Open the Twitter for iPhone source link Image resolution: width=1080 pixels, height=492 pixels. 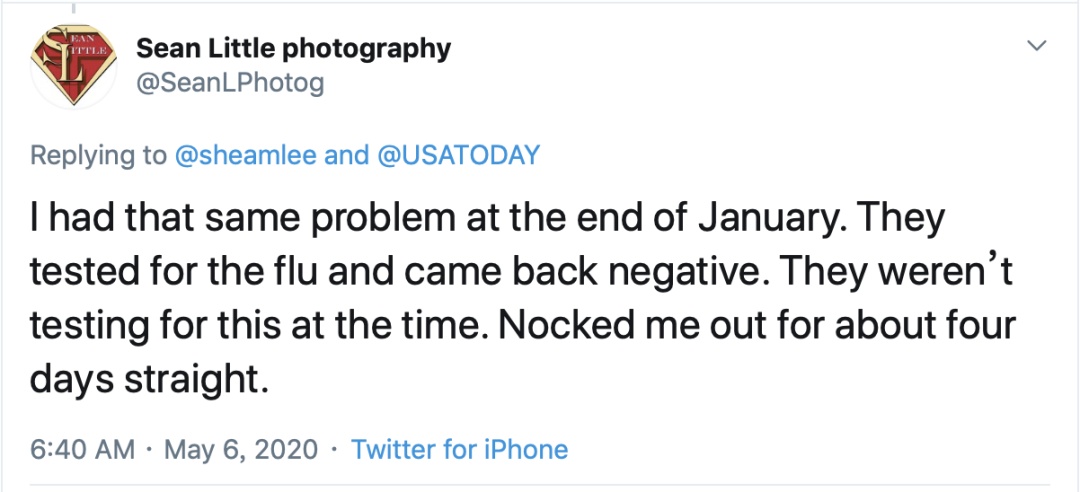(x=459, y=450)
